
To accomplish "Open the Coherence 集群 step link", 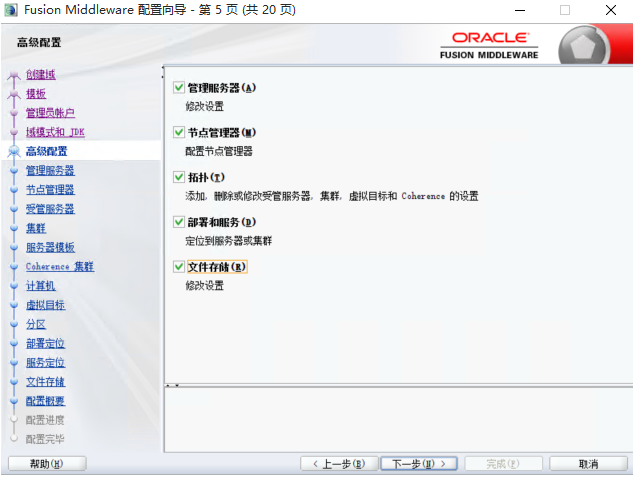I will [x=60, y=267].
